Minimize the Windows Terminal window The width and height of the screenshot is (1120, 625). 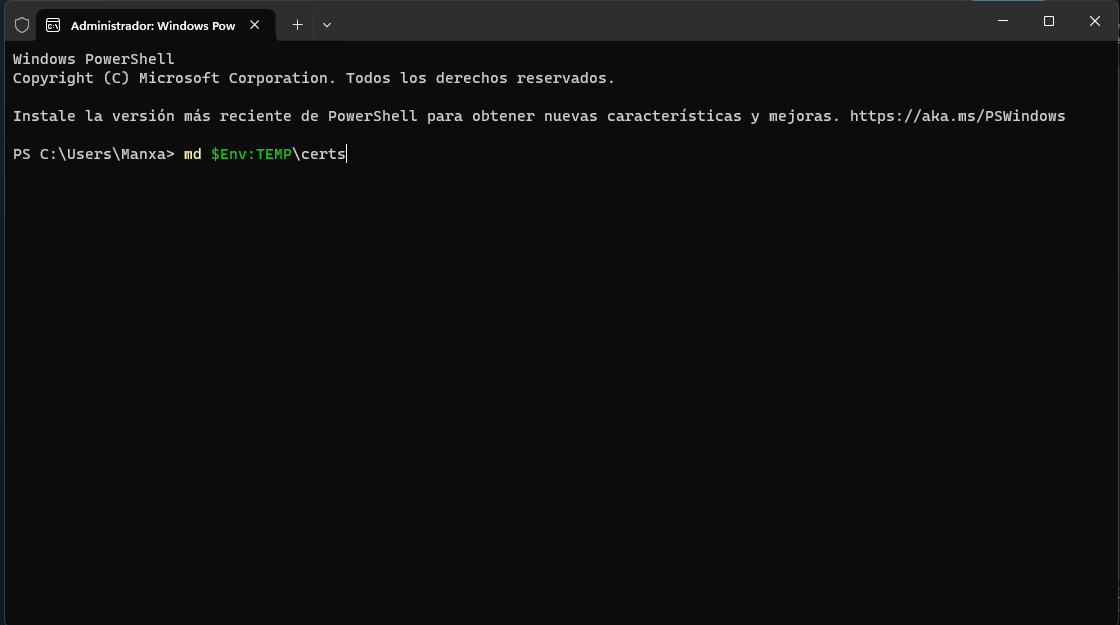1003,21
